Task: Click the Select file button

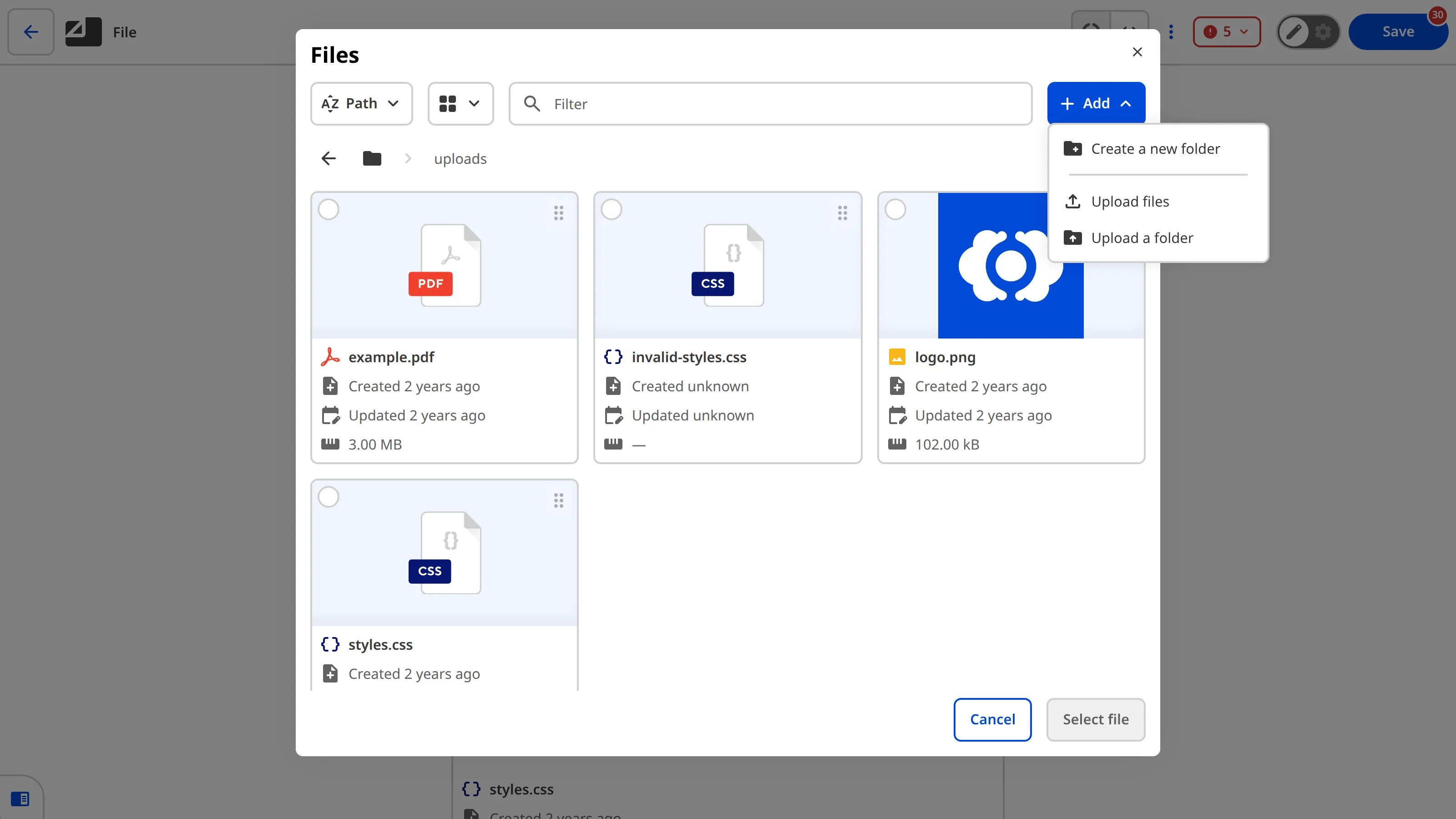Action: pyautogui.click(x=1095, y=719)
